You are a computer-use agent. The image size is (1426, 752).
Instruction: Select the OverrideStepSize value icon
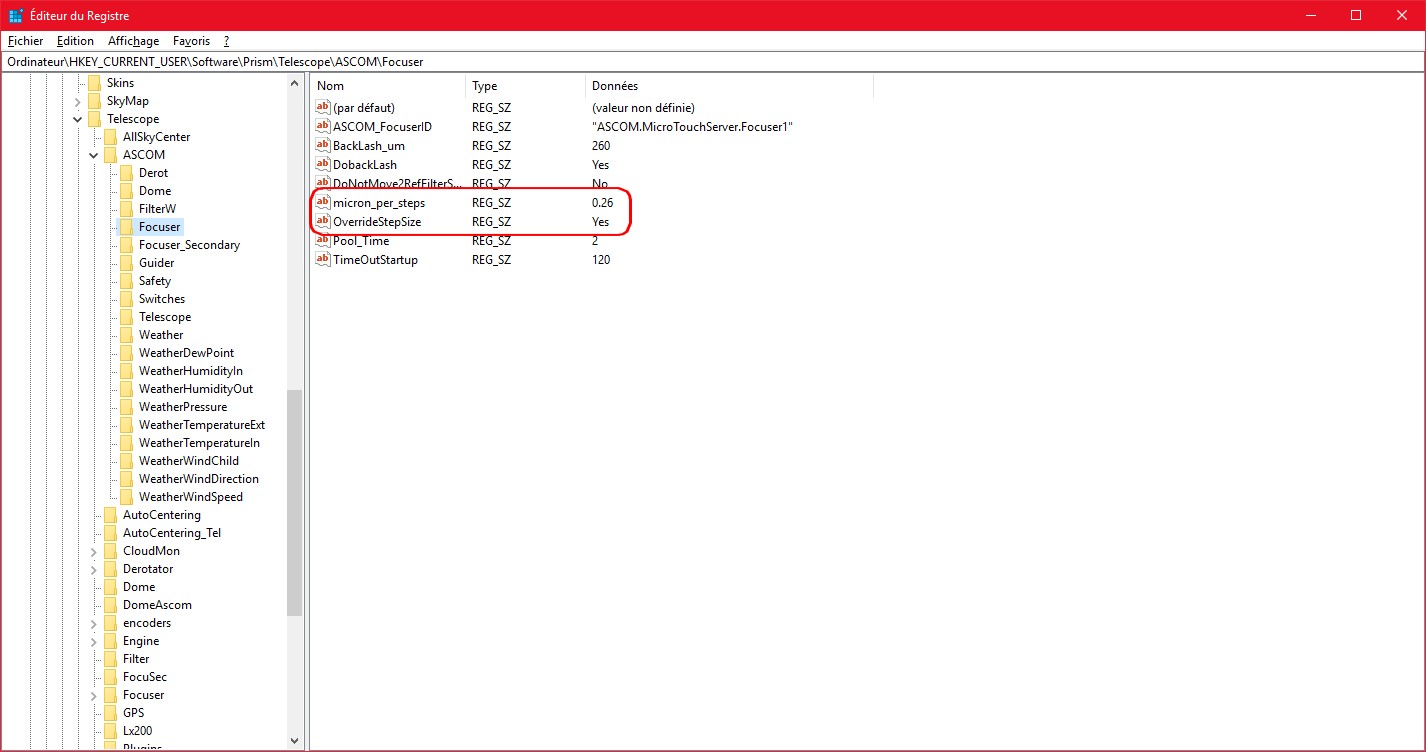[323, 222]
